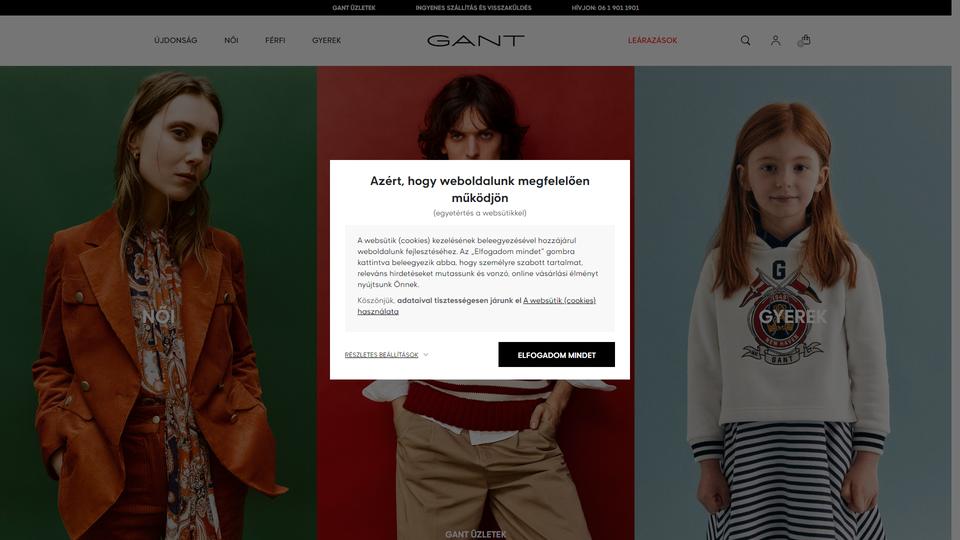Open the Férfi menu item

coord(275,40)
